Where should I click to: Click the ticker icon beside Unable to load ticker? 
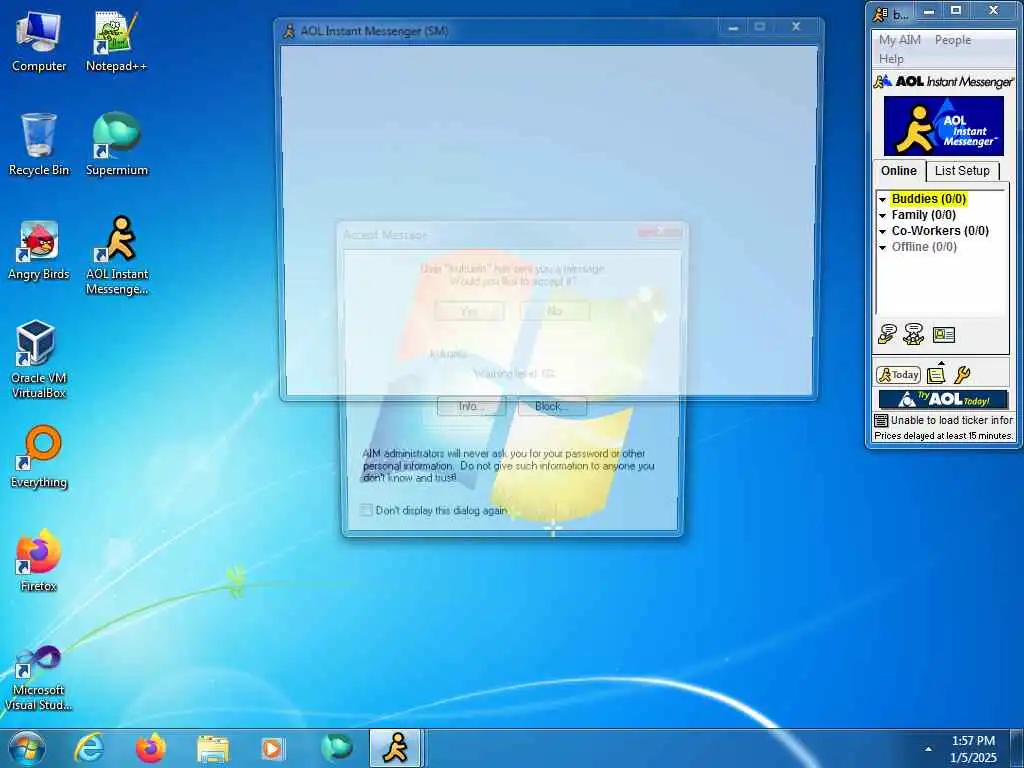[881, 421]
